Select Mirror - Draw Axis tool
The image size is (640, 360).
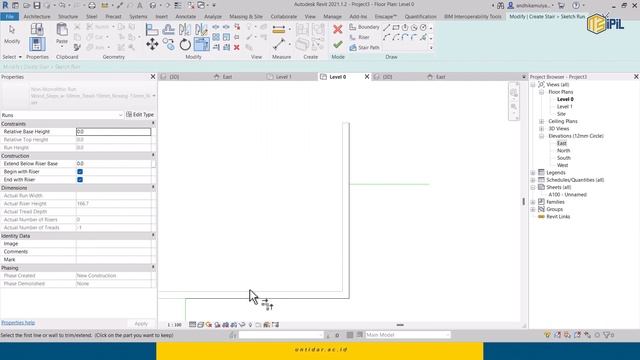(201, 29)
